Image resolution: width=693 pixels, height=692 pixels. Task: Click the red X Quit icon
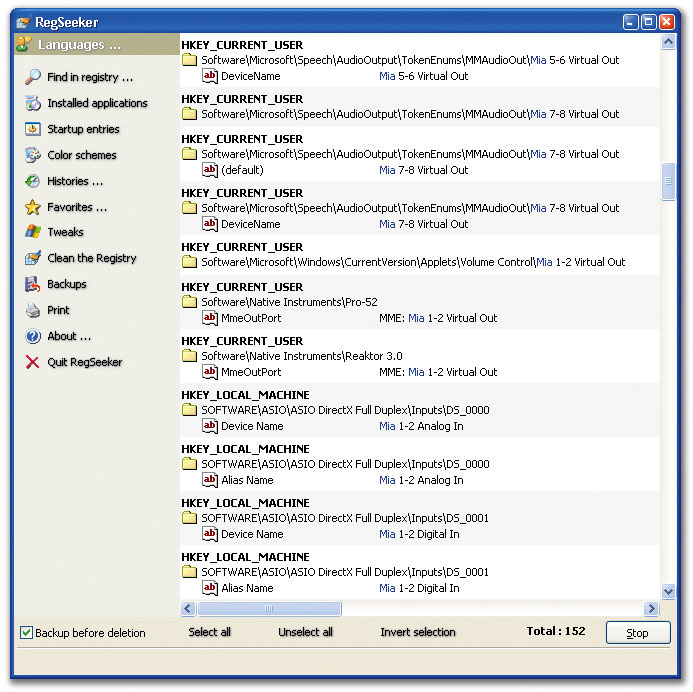pos(33,362)
